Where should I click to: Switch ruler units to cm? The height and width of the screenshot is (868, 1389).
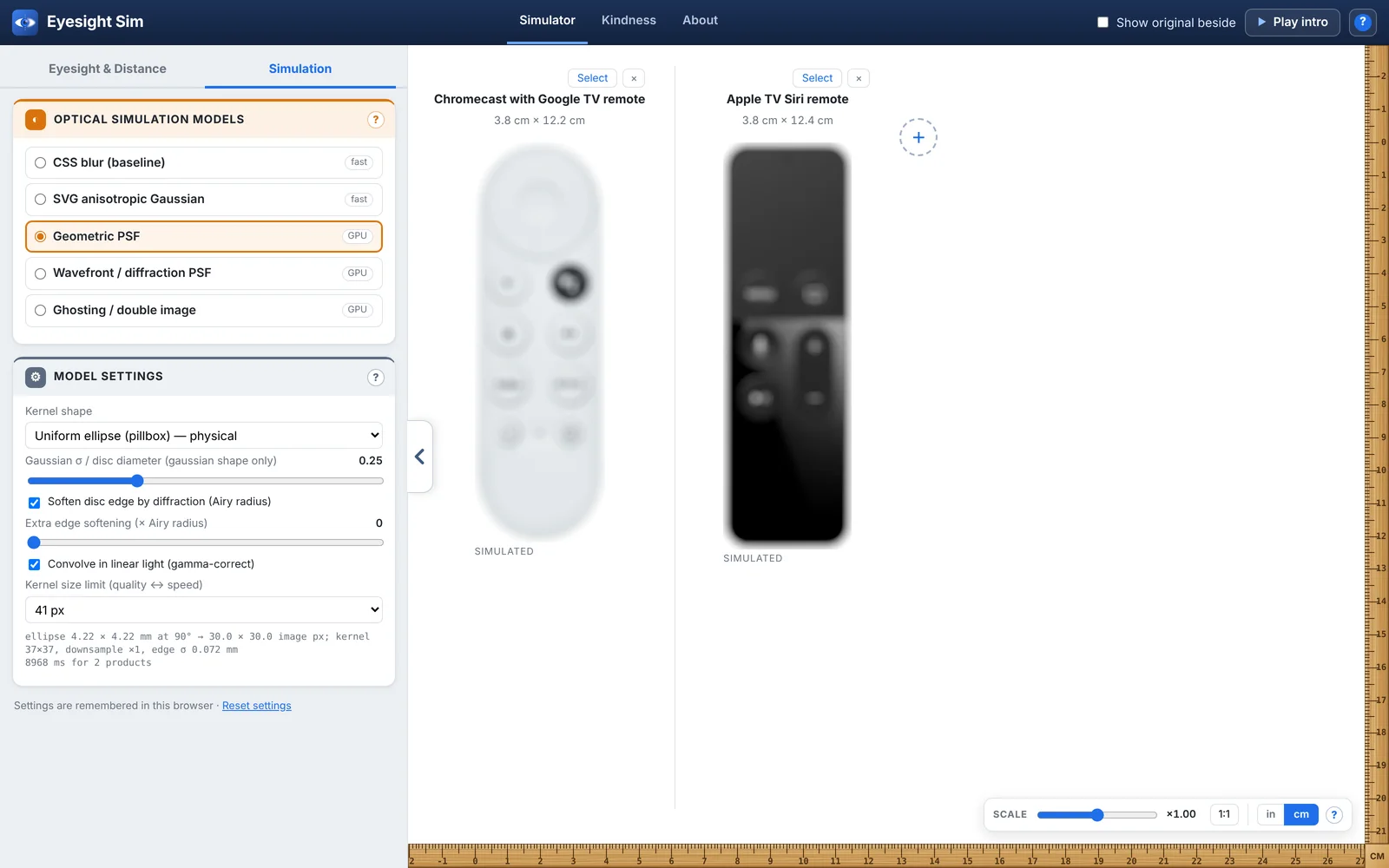coord(1301,815)
